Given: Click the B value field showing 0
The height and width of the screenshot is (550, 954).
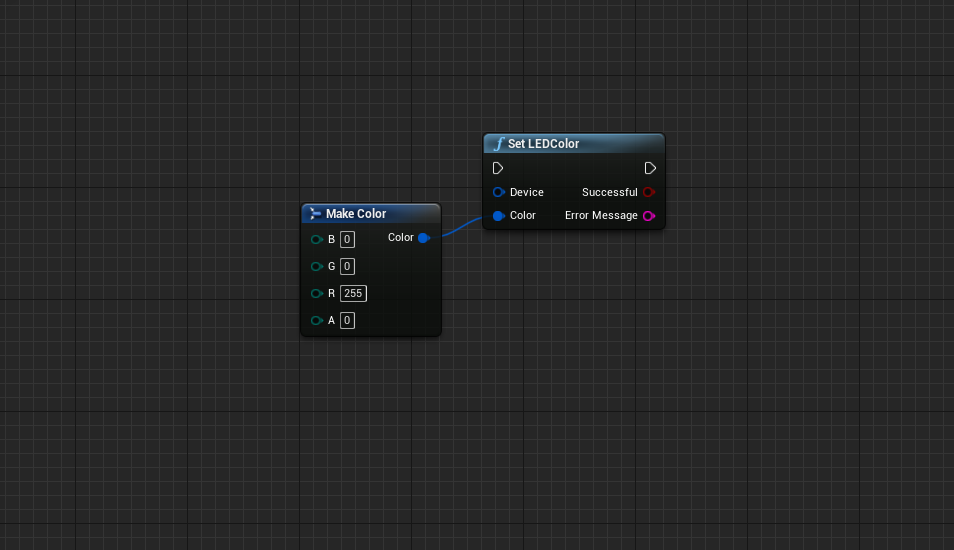Looking at the screenshot, I should [347, 240].
